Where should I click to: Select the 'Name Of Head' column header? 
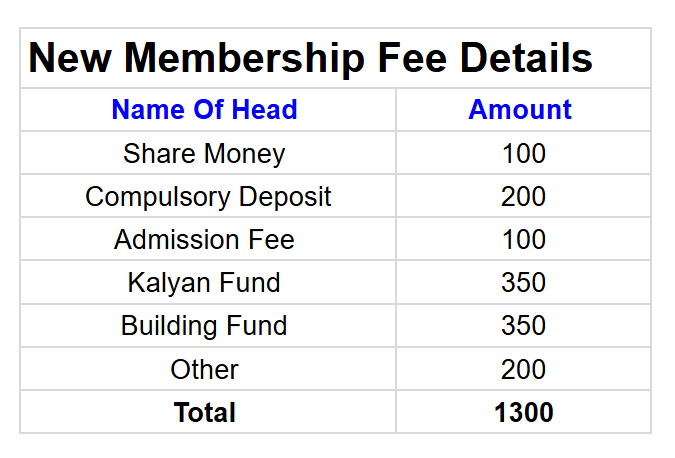pyautogui.click(x=204, y=110)
